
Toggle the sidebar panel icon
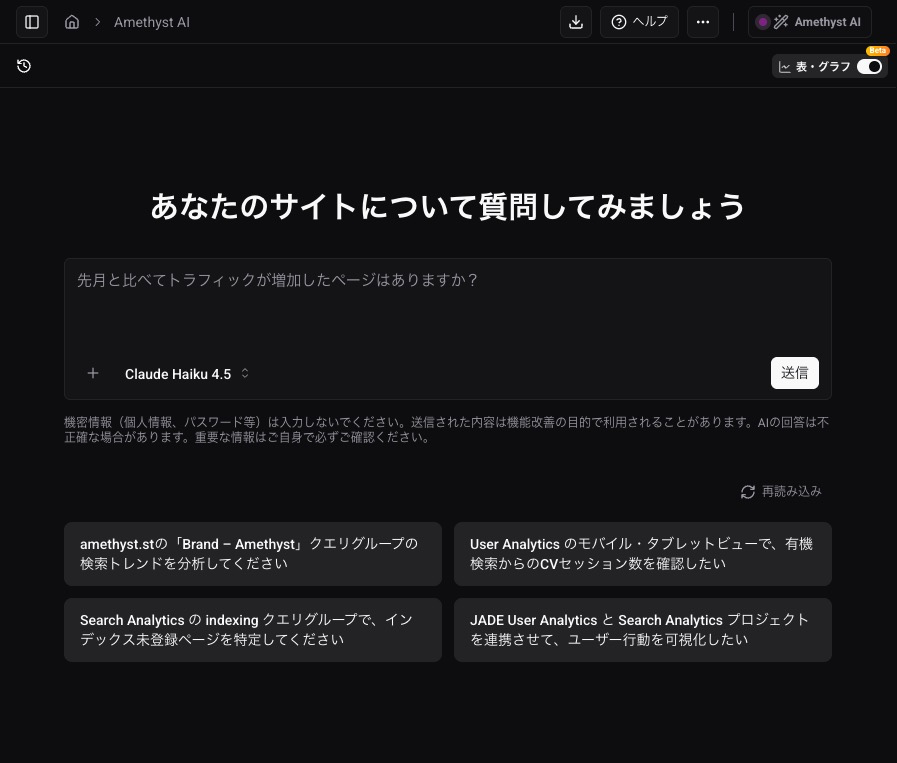tap(32, 22)
